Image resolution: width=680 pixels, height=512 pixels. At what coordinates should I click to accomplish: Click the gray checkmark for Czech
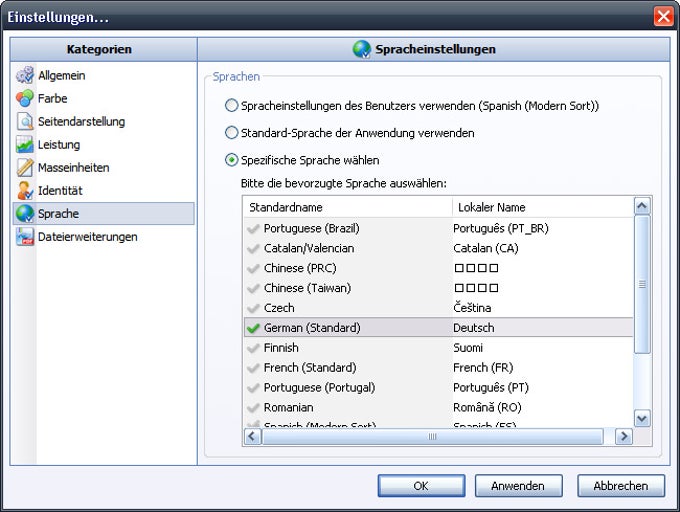[x=253, y=308]
